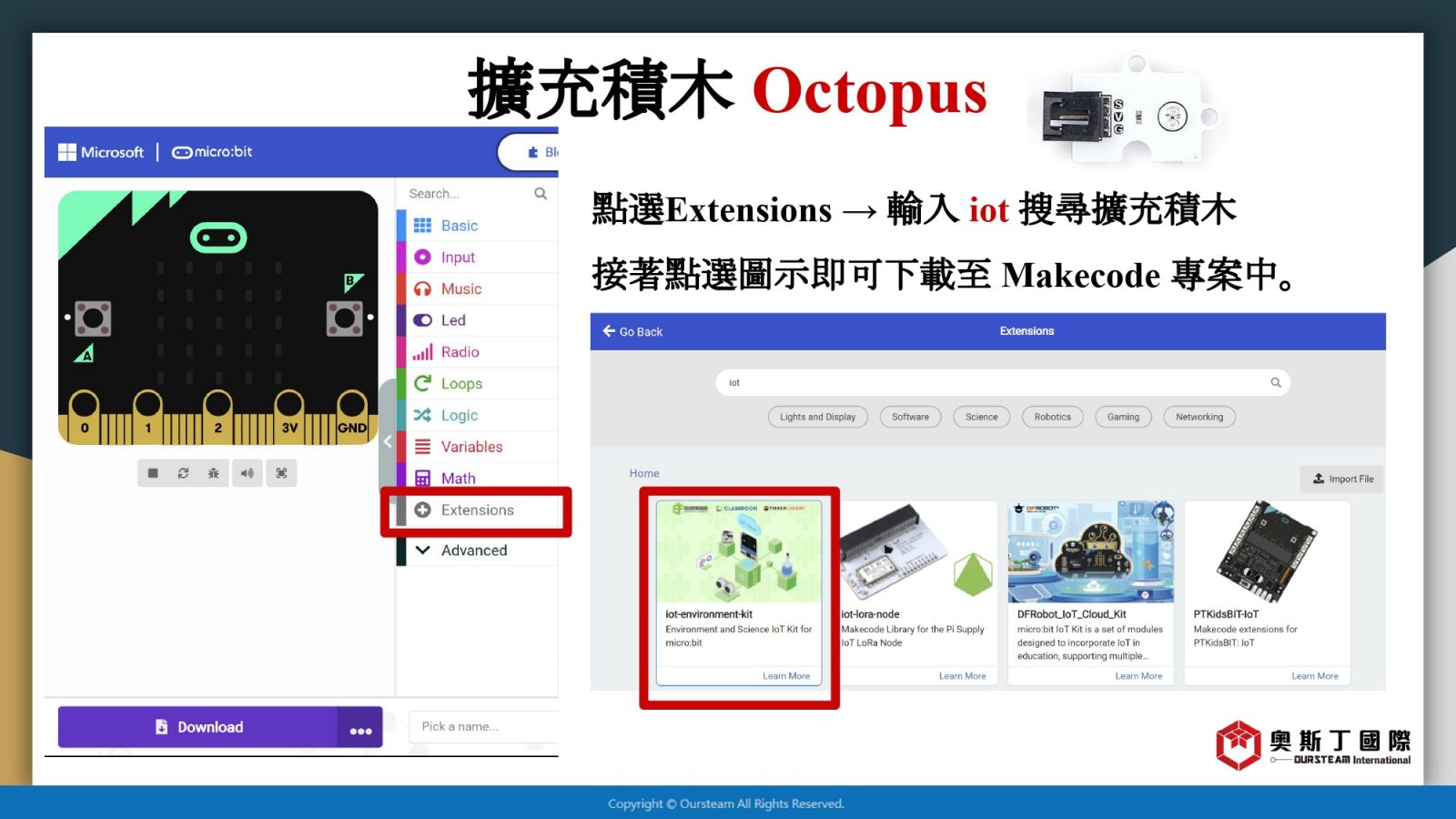The image size is (1456, 819).
Task: Click the Import File button
Action: click(1342, 479)
